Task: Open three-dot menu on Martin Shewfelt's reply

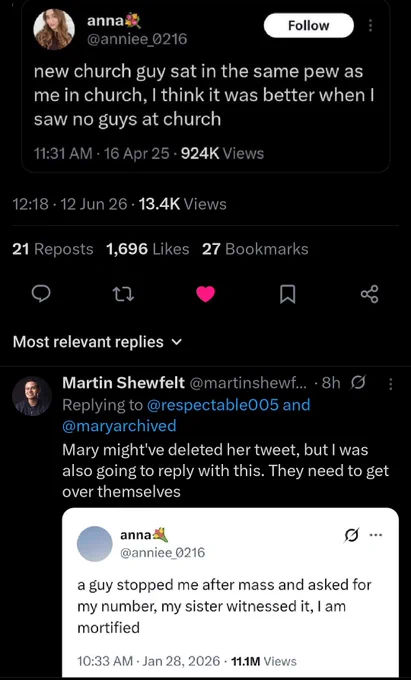Action: [390, 384]
